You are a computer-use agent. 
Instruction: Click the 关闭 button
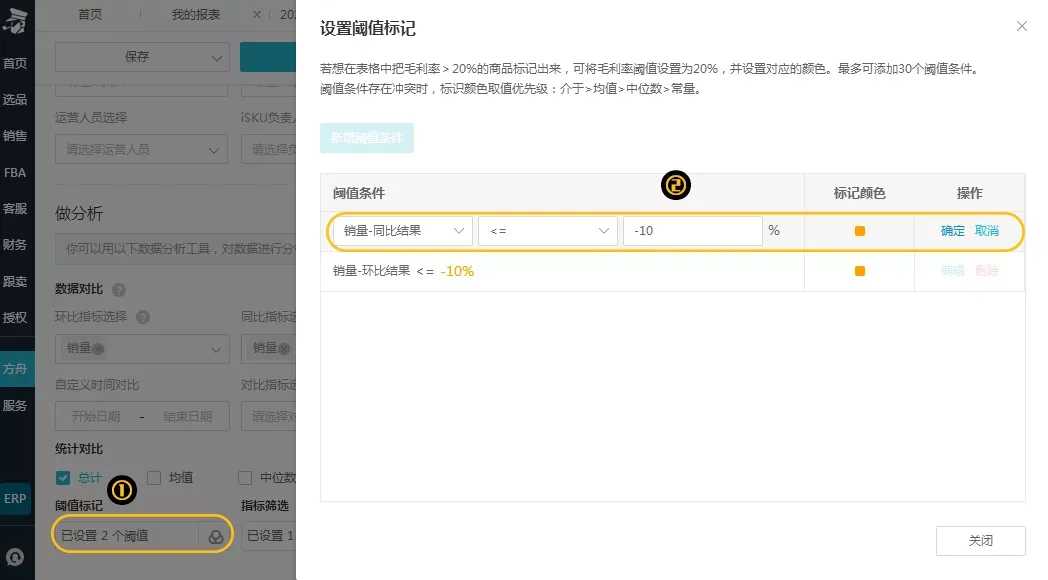[x=980, y=541]
